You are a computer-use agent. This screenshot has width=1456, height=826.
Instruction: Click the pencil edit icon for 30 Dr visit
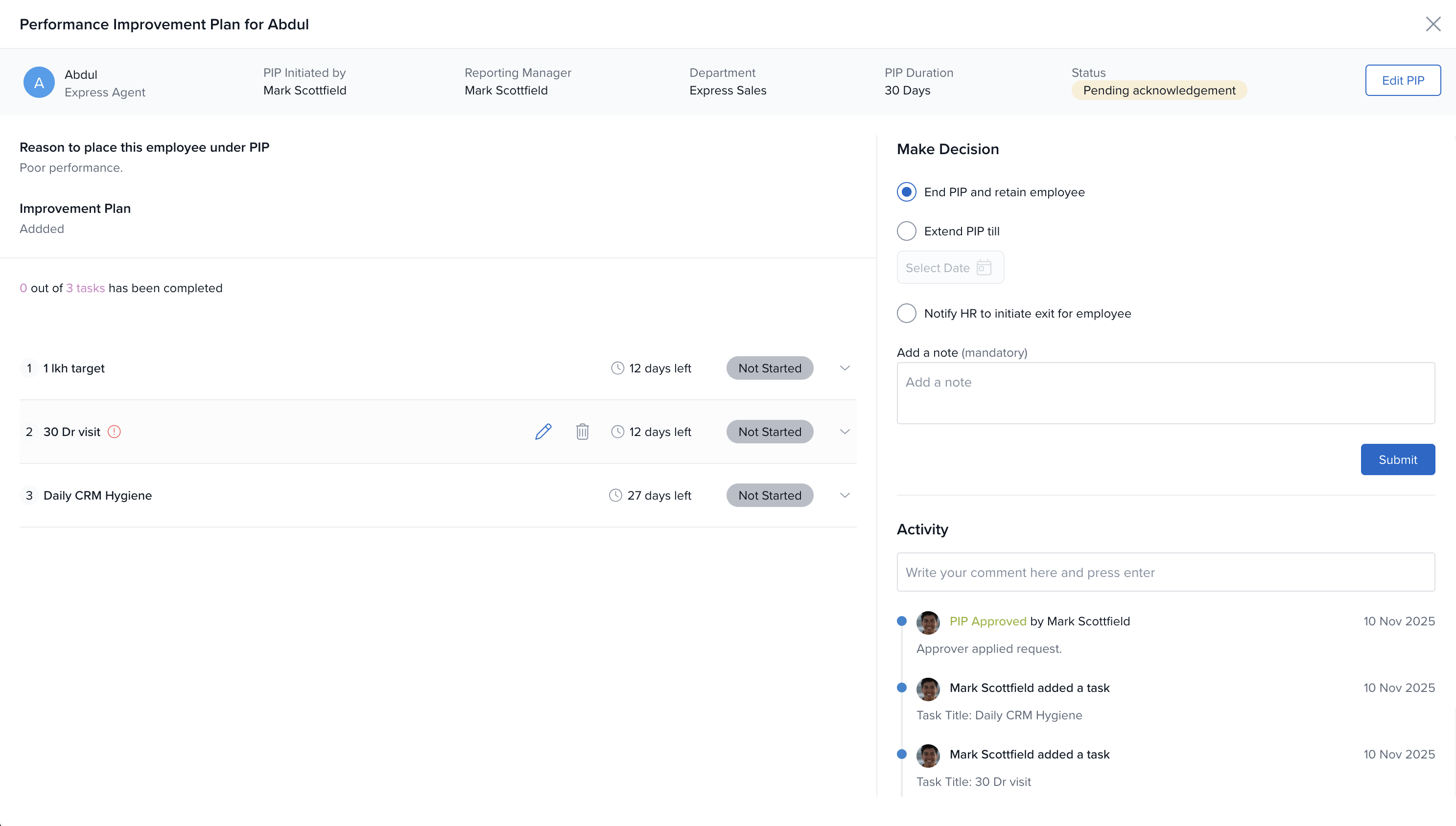tap(543, 432)
